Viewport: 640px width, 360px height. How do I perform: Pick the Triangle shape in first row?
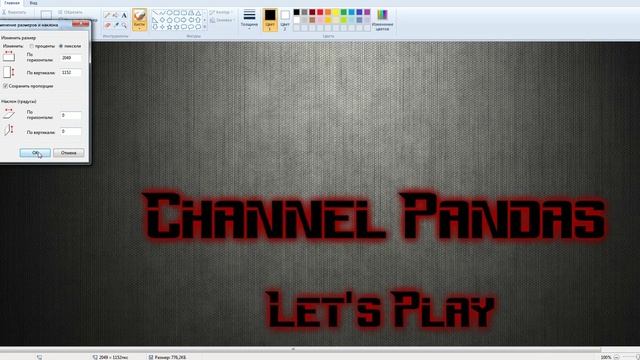tap(198, 13)
